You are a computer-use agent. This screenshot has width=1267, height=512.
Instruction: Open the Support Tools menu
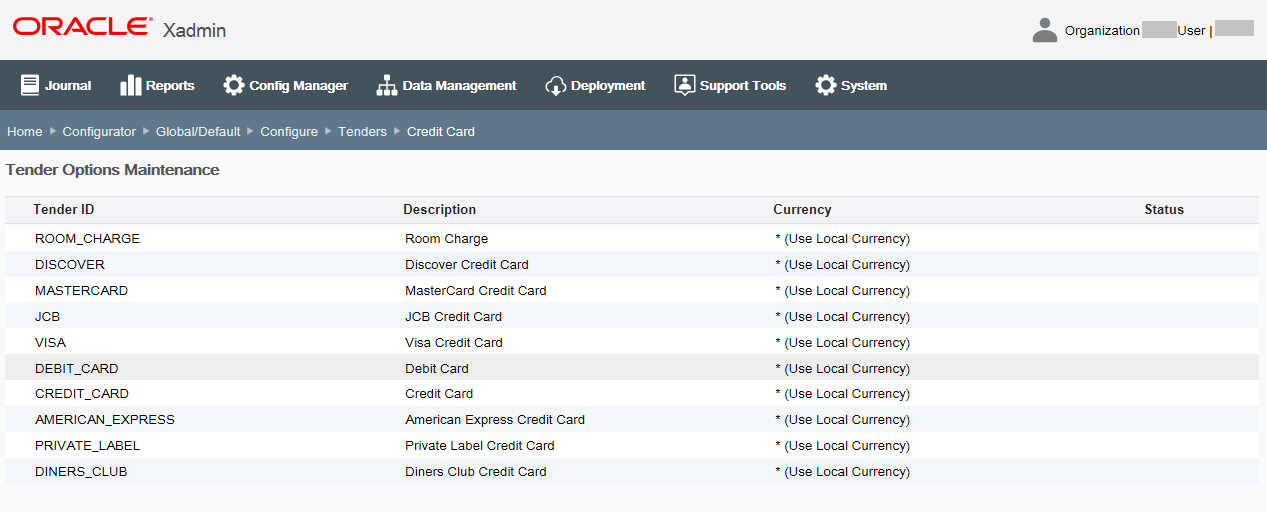(x=730, y=85)
